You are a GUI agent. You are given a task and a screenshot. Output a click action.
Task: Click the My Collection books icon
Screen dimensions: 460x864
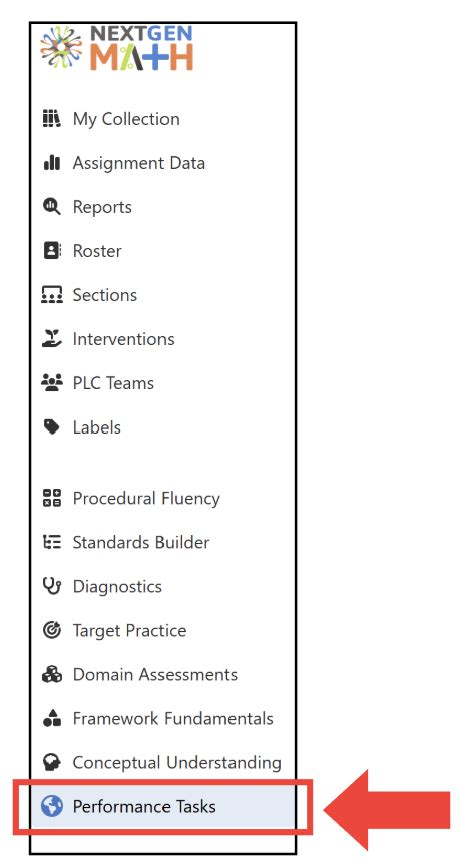click(x=52, y=118)
